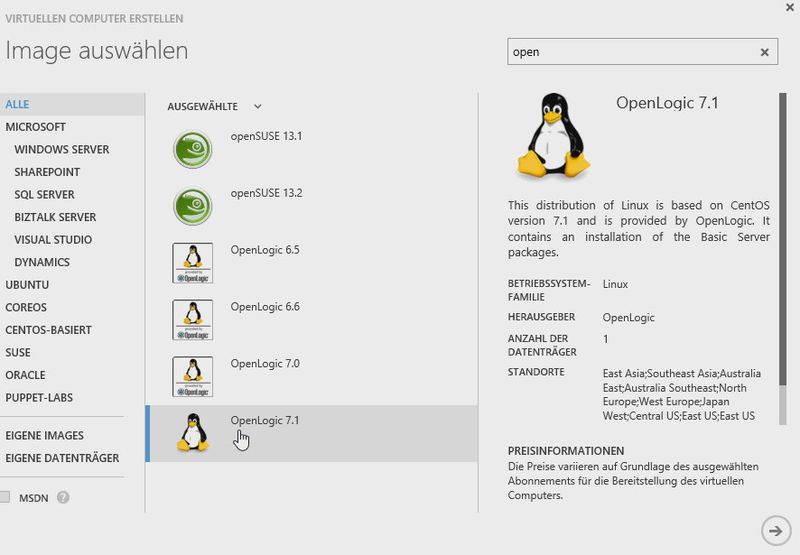Click the openSUSE 13.1 green logo icon
The height and width of the screenshot is (555, 800).
[x=192, y=149]
